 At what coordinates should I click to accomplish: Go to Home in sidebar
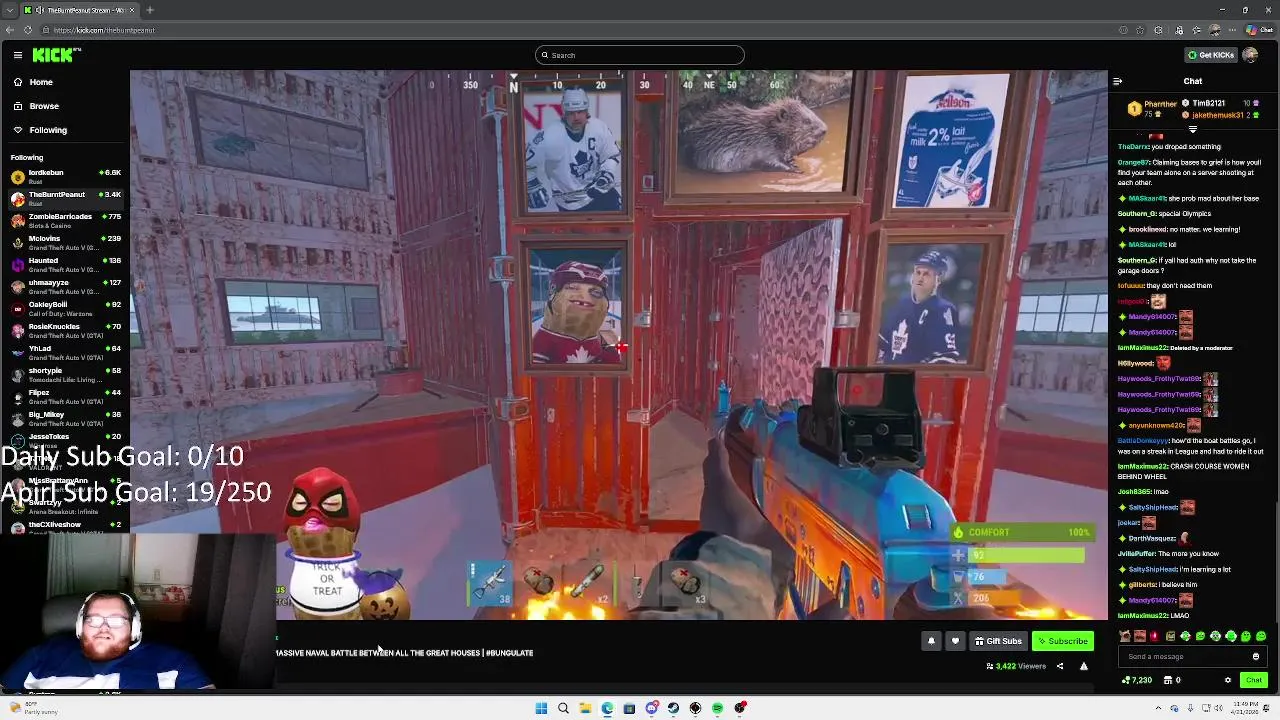(41, 82)
